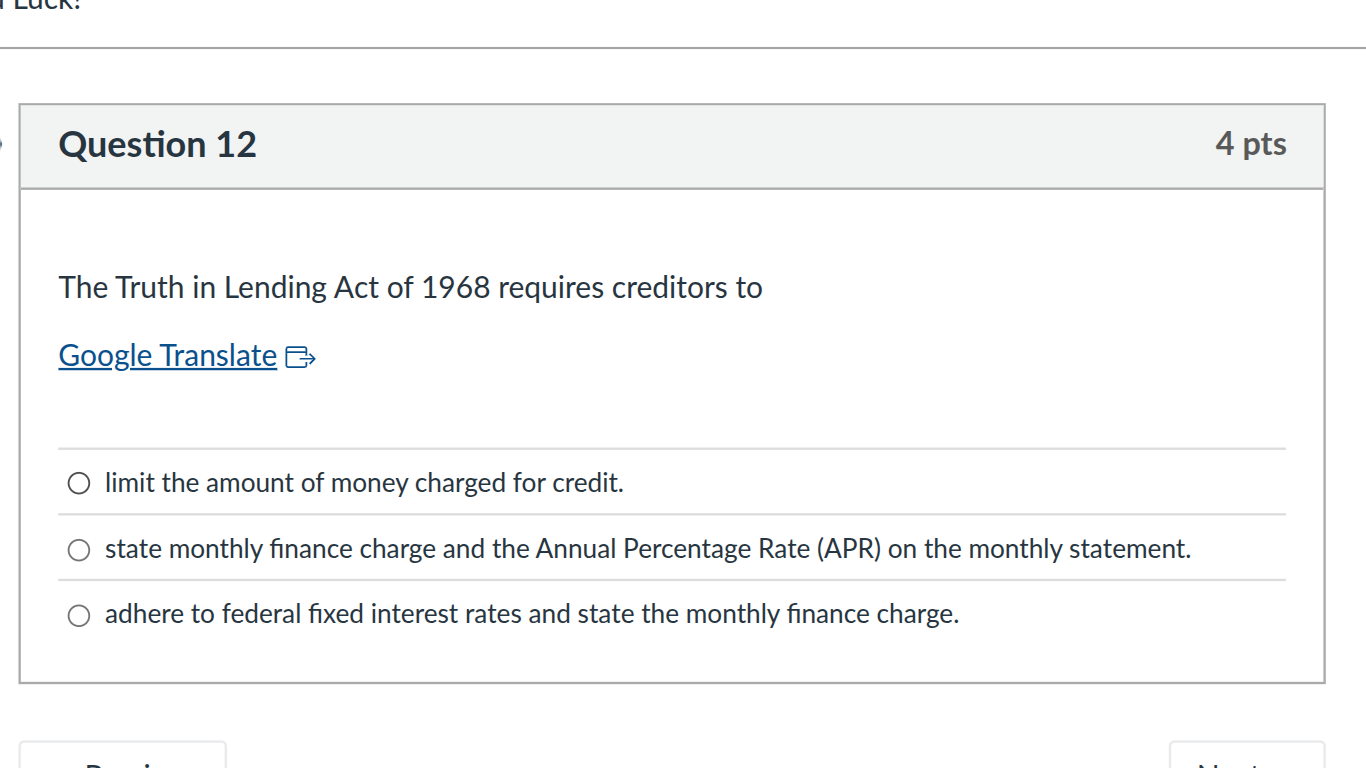The width and height of the screenshot is (1366, 768).
Task: Choose the answer about monthly finance charge and APR
Action: coord(78,548)
